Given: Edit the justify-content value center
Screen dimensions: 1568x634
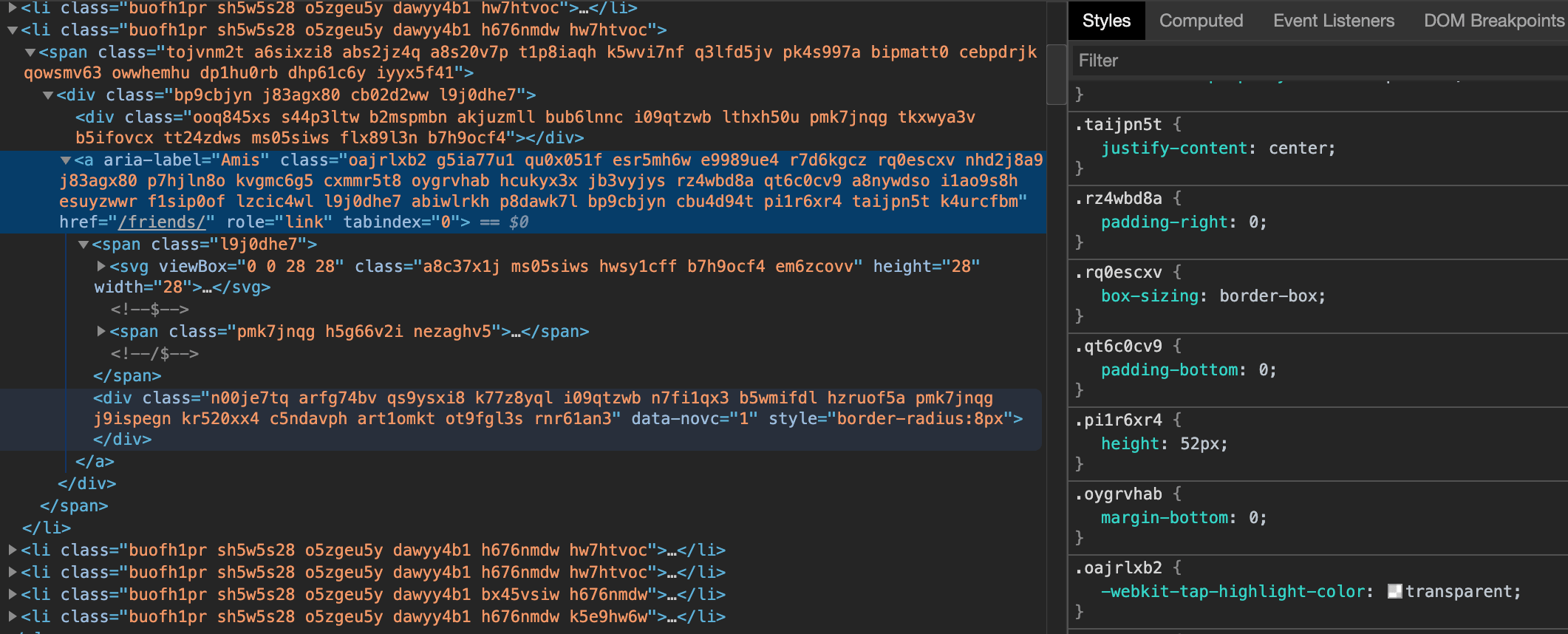Looking at the screenshot, I should [1300, 149].
